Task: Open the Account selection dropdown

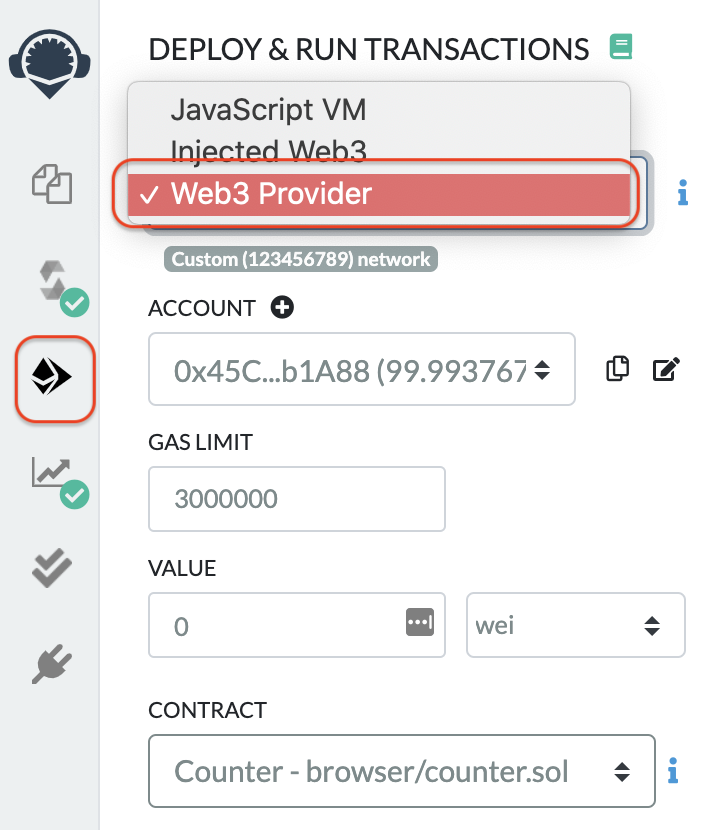Action: [361, 370]
